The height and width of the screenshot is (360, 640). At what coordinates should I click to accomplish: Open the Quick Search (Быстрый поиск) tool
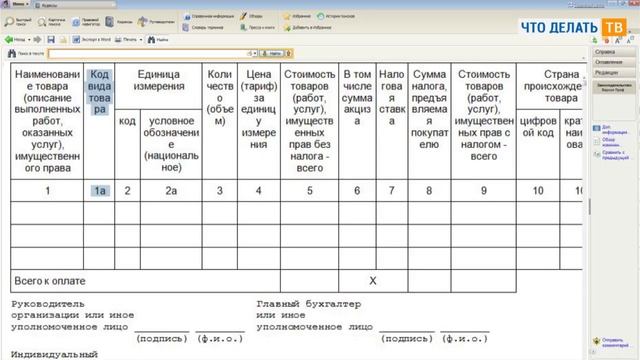coord(18,22)
